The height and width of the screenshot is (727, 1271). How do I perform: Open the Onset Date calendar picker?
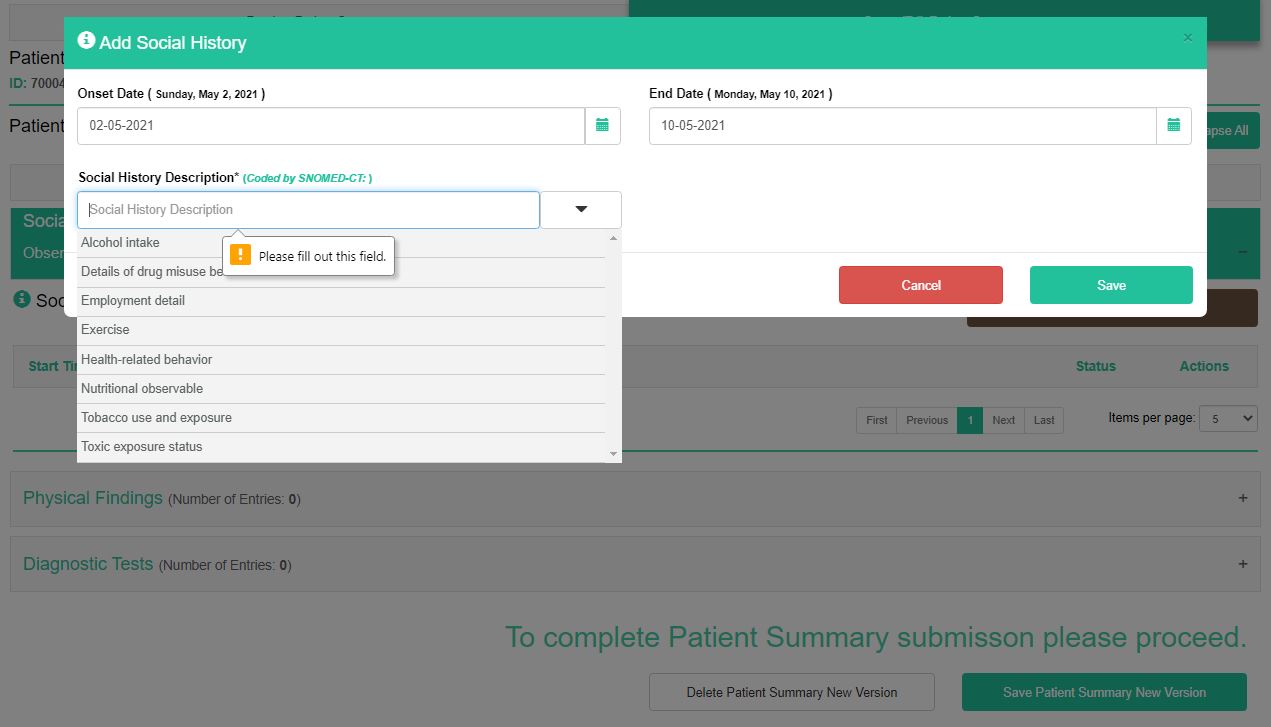602,126
